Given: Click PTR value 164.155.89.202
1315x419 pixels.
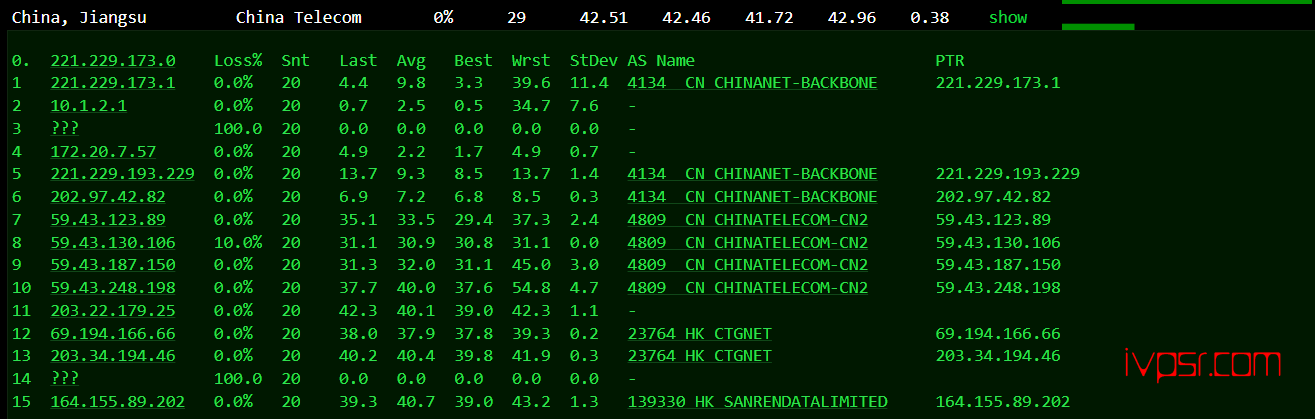Looking at the screenshot, I should (1003, 402).
